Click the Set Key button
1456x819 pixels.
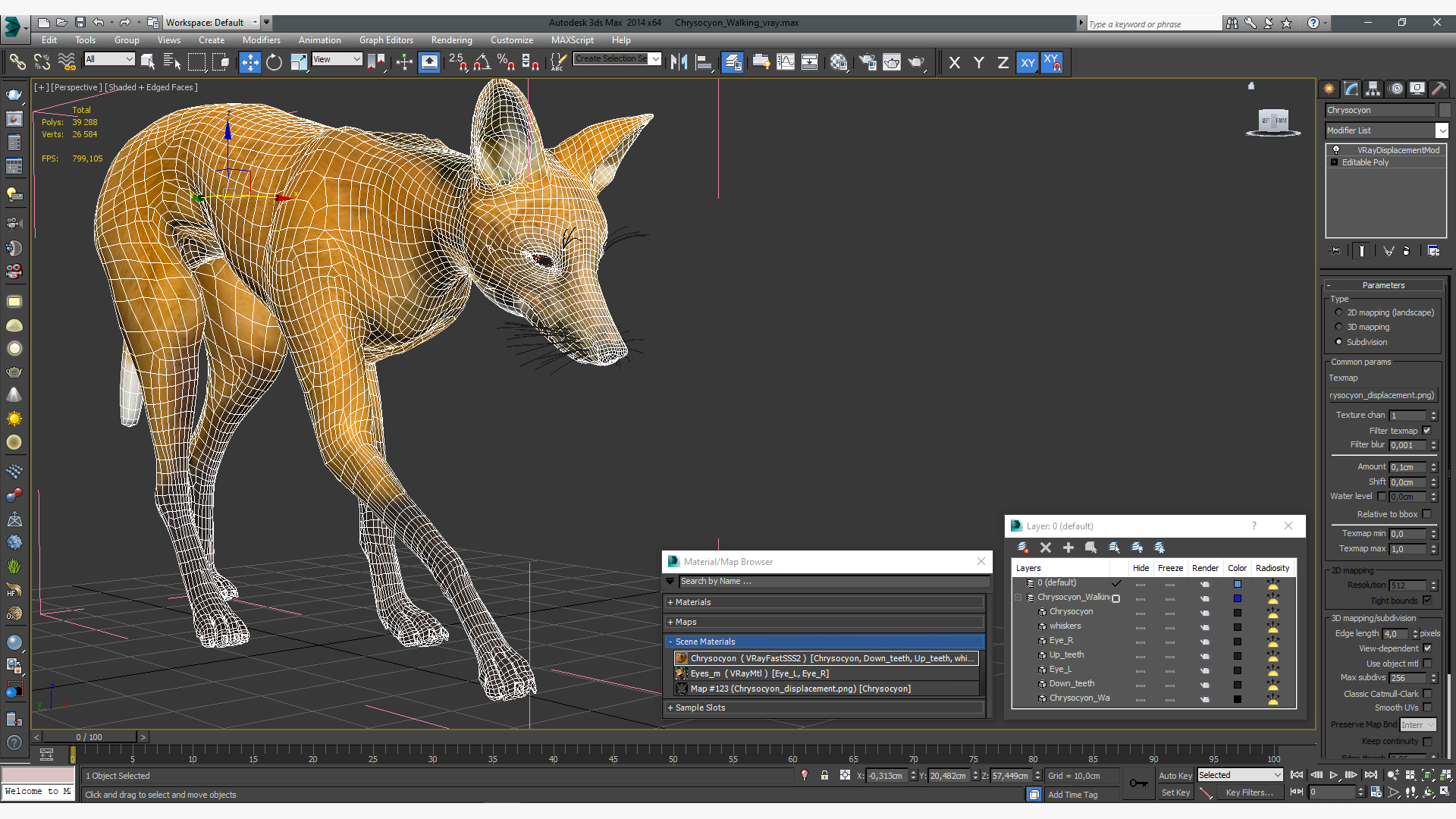[x=1175, y=792]
